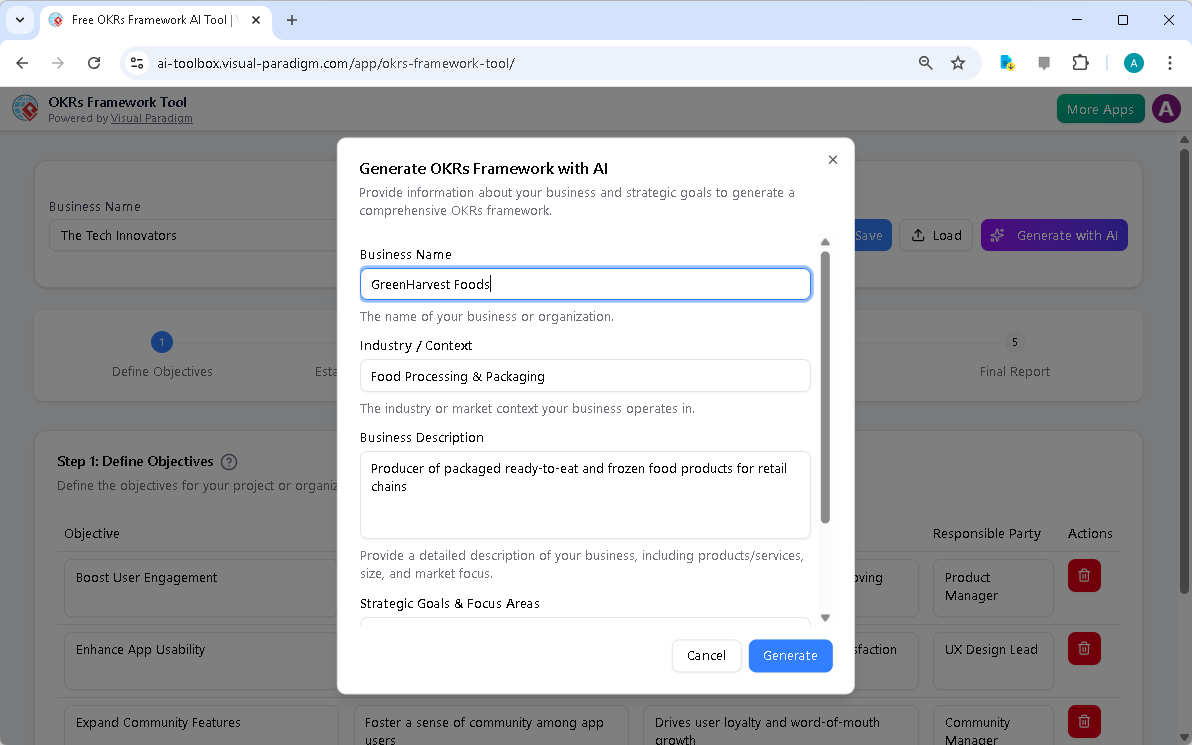
Task: Select the "Free OKRs Framework AI Tool" tab
Action: (150, 19)
